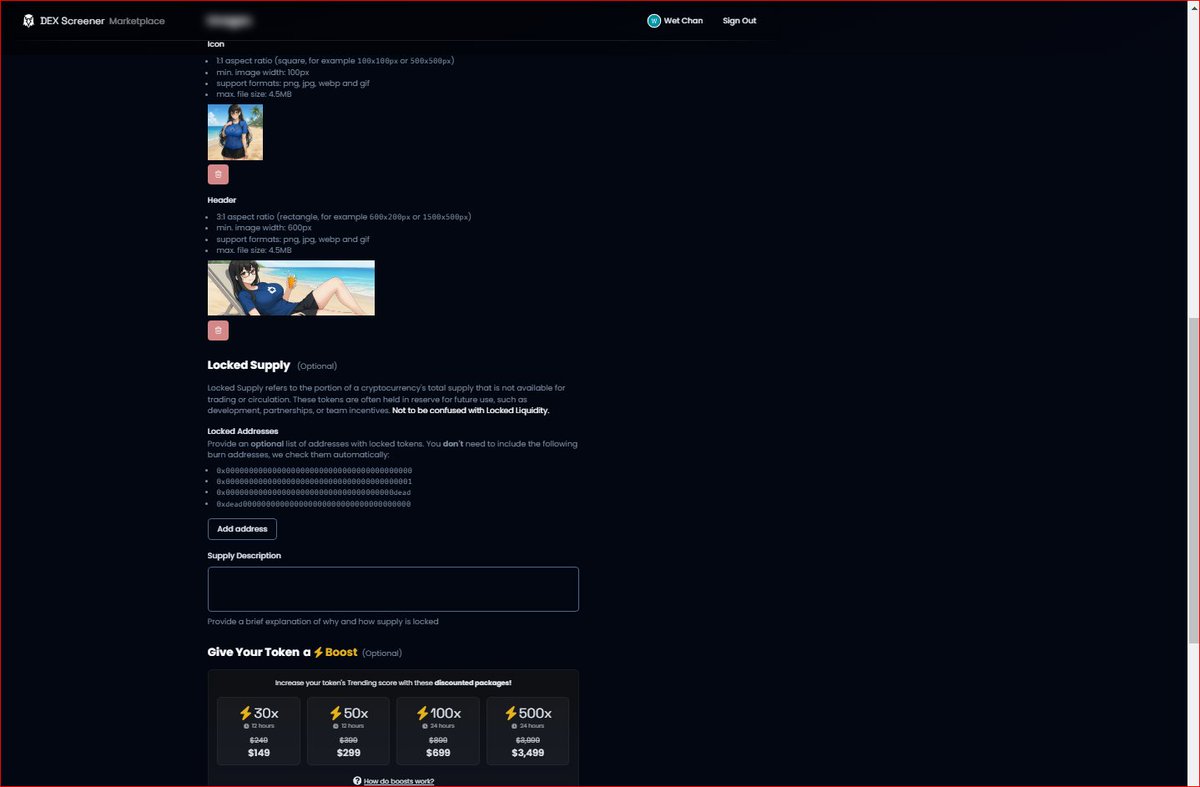Open How do boosts work link

coord(399,781)
